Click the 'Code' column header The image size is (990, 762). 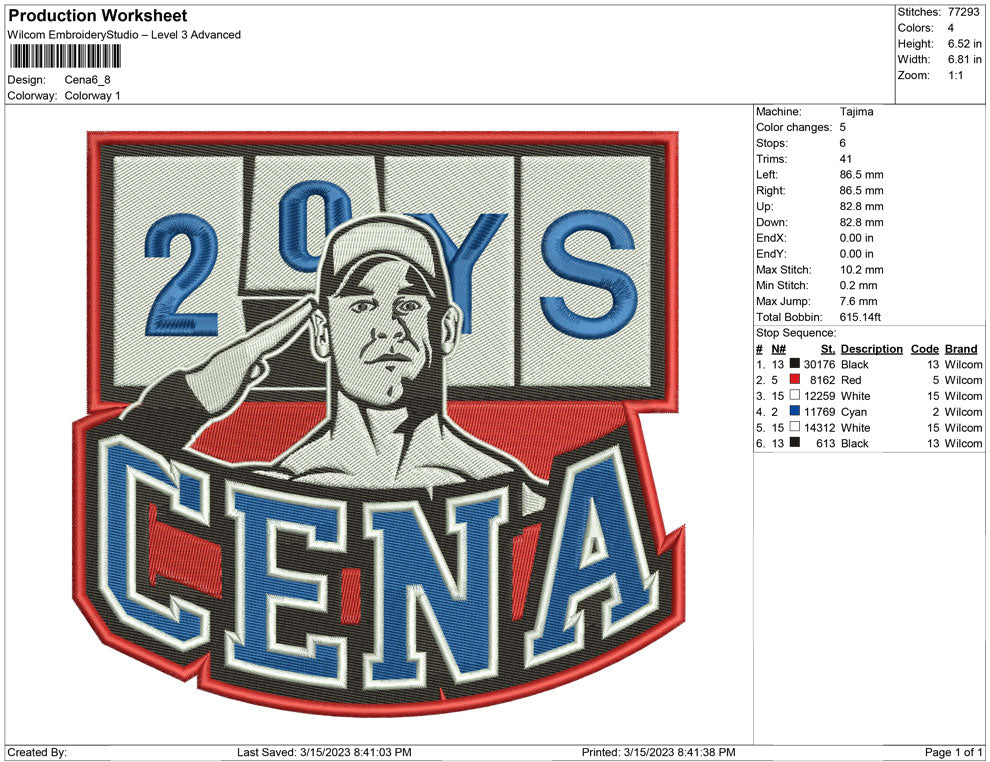[924, 348]
